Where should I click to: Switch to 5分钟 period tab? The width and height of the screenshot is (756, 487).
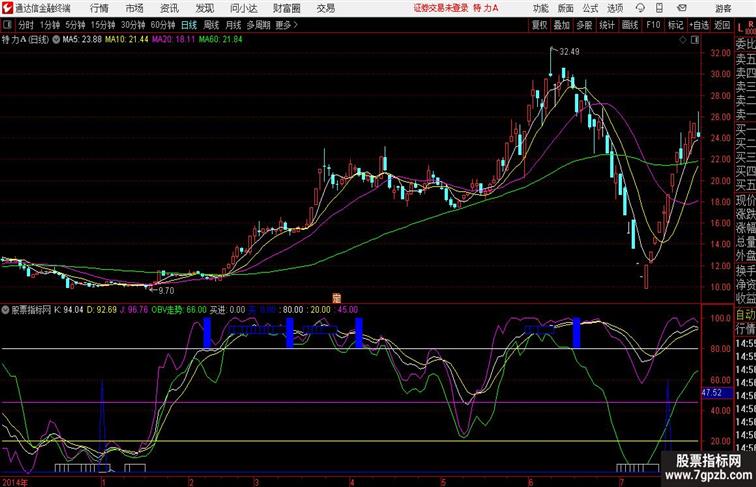coord(75,25)
